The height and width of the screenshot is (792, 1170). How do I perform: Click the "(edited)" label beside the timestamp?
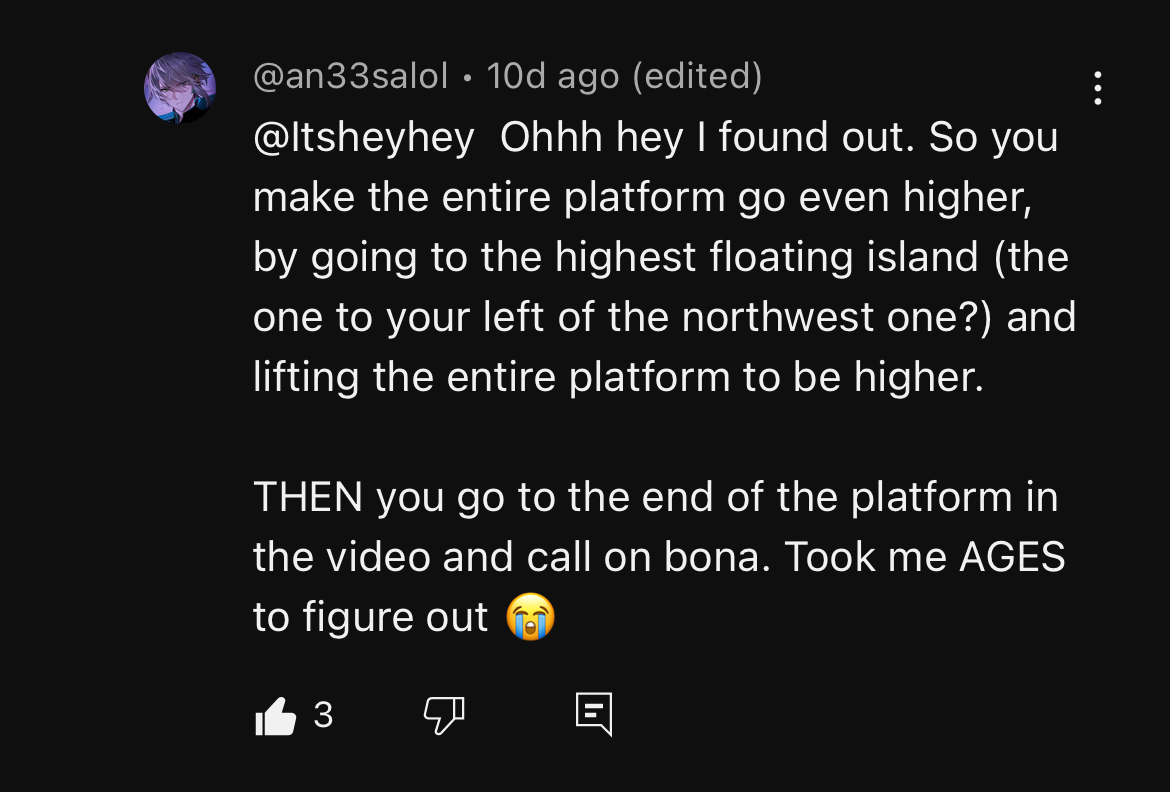(698, 76)
